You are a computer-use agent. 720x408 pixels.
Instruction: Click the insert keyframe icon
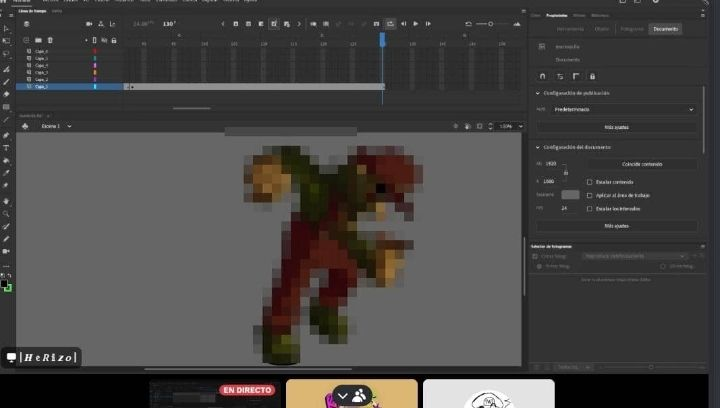coord(236,24)
